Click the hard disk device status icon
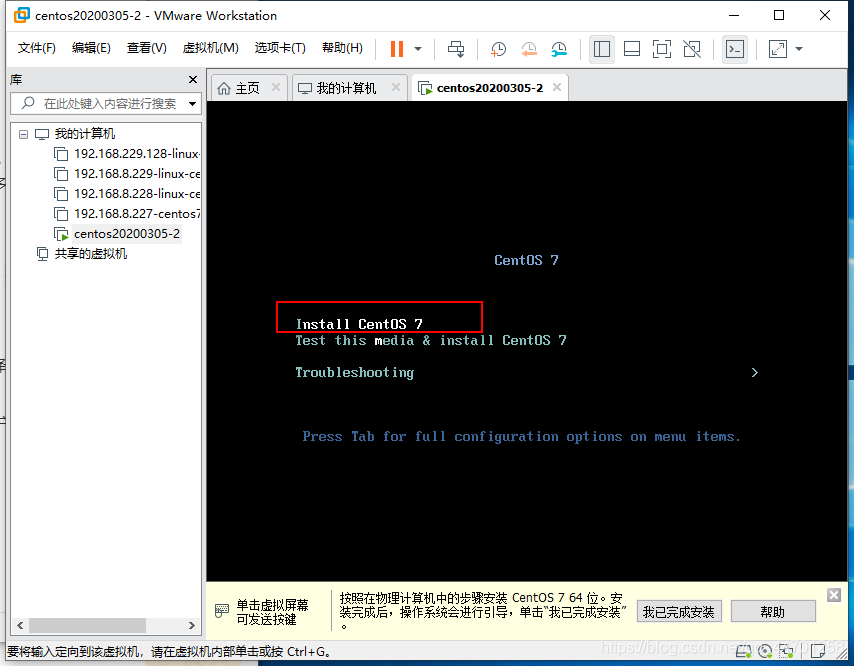Viewport: 854px width, 666px height. 745,651
